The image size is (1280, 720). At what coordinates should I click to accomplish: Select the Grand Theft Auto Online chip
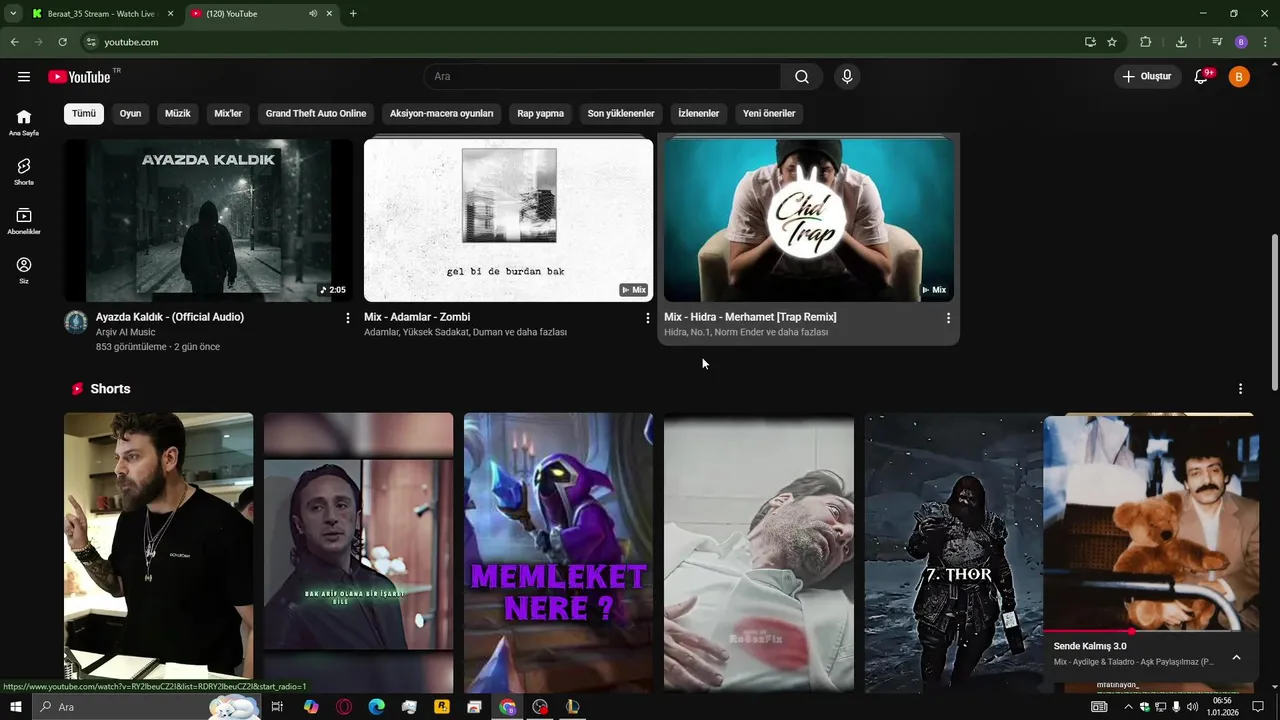(x=316, y=113)
